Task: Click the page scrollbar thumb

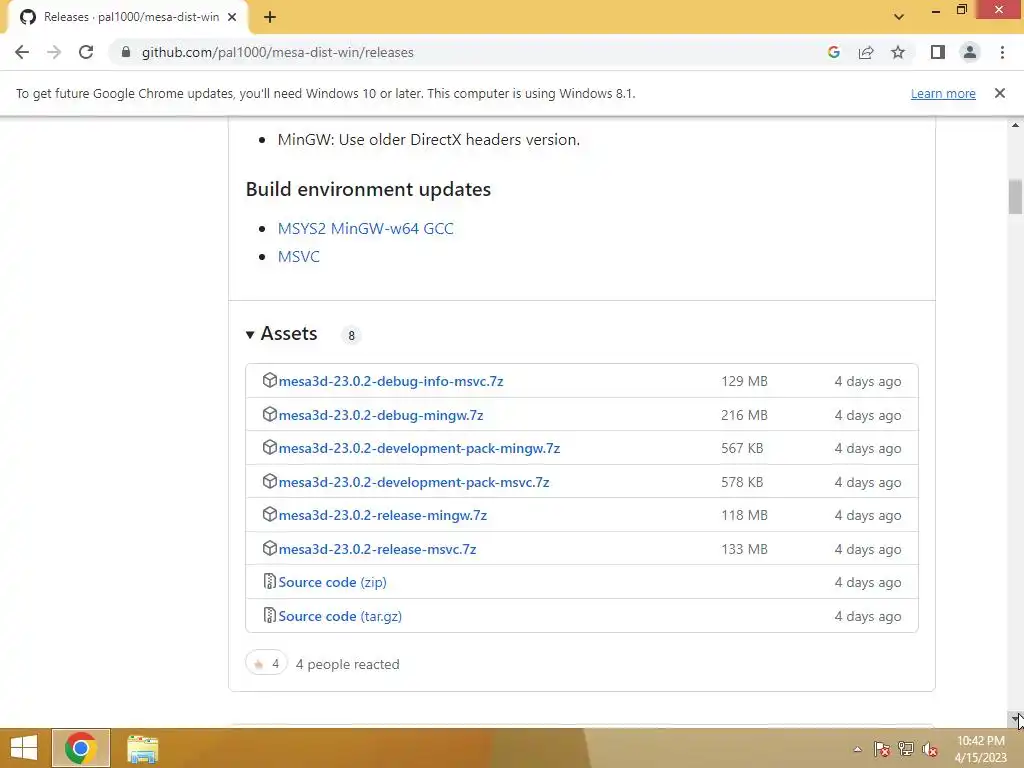Action: click(x=1015, y=196)
